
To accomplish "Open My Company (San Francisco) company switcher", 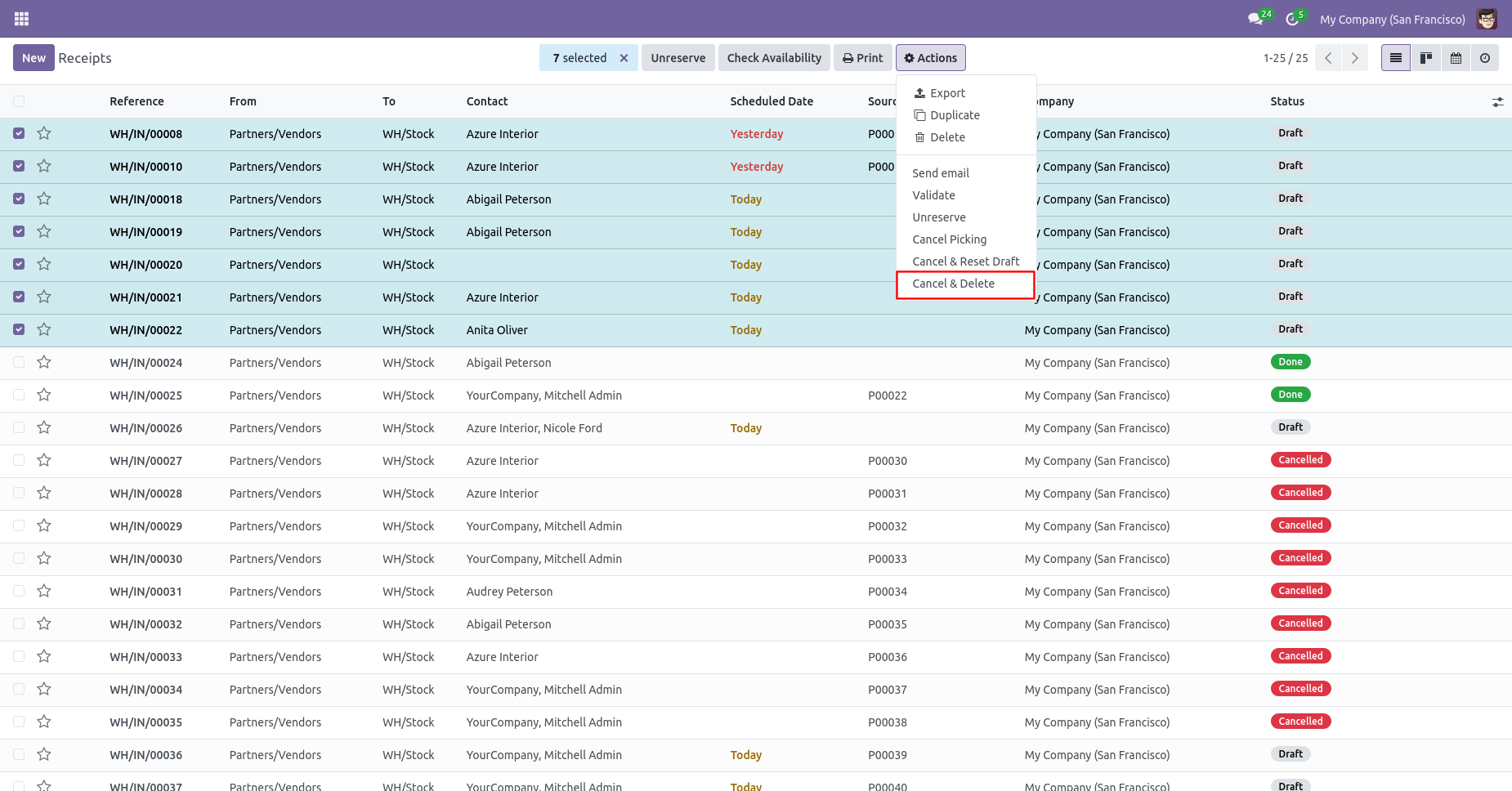I will 1392,20.
